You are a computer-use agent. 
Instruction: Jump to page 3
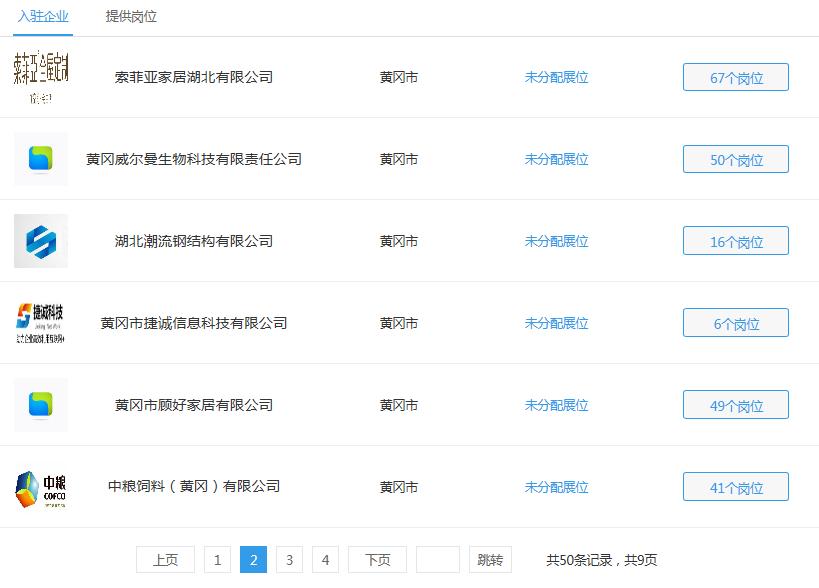click(x=289, y=560)
